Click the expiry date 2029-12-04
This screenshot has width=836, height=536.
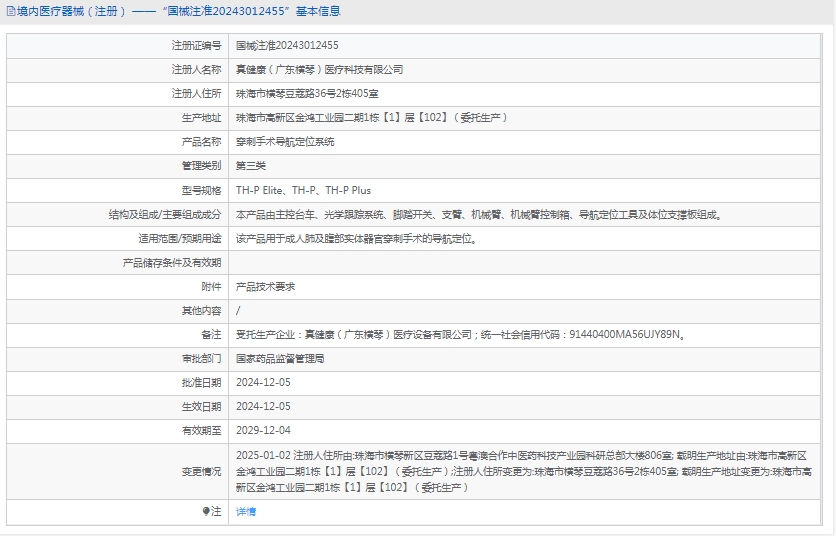[263, 430]
